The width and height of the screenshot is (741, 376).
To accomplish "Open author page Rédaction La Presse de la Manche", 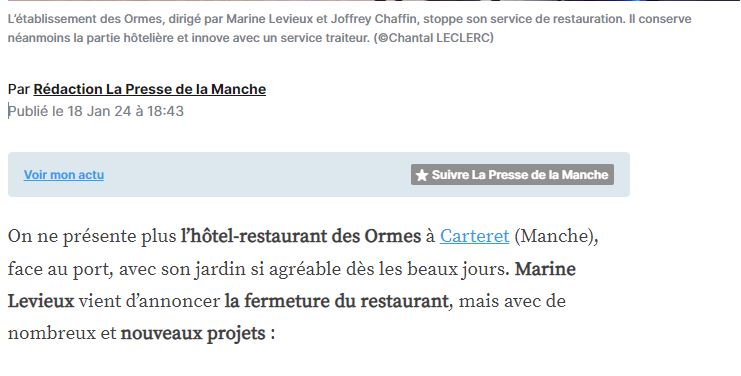I will pos(149,89).
